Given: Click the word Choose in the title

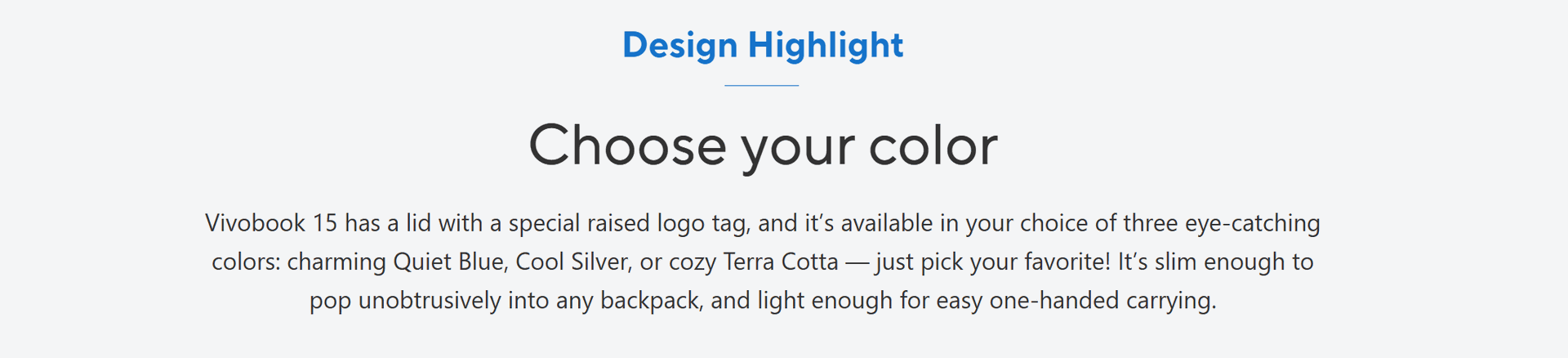Looking at the screenshot, I should click(x=627, y=145).
